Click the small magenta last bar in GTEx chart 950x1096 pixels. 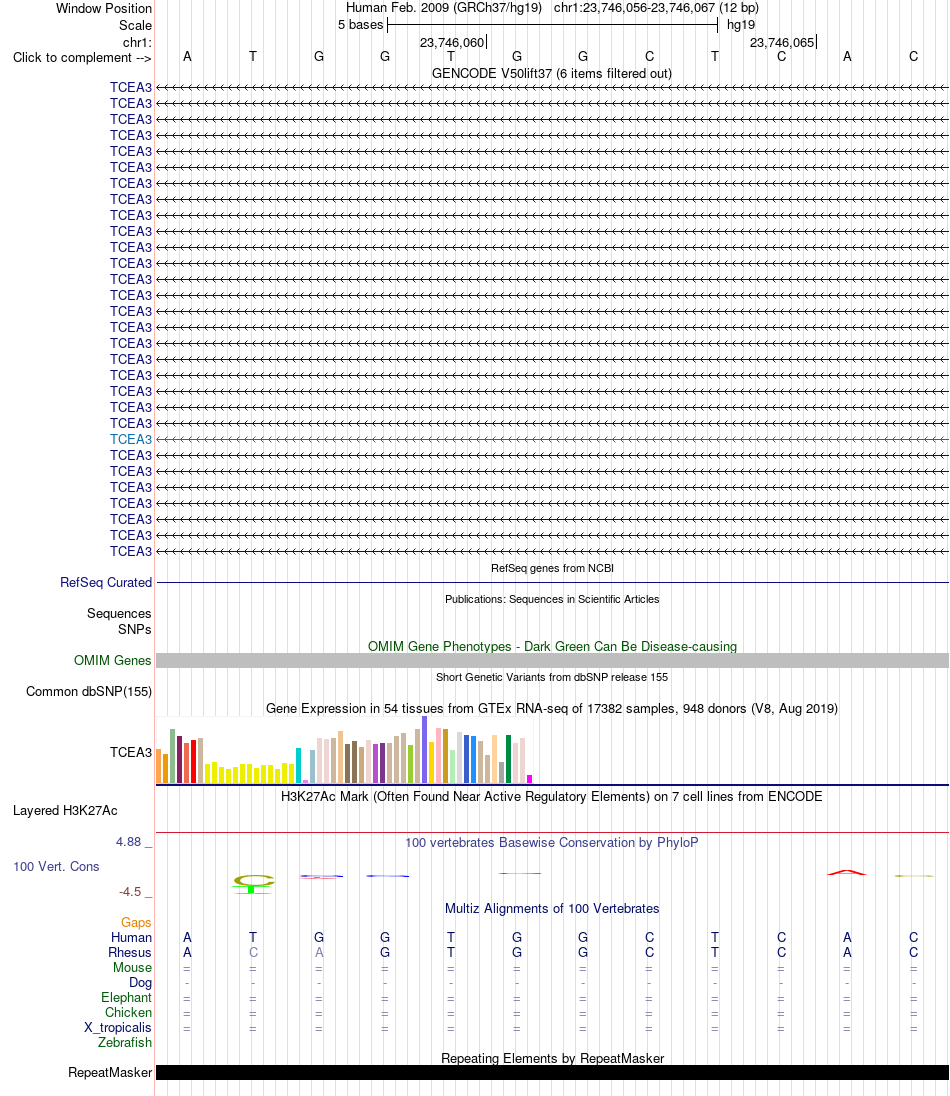click(x=529, y=779)
